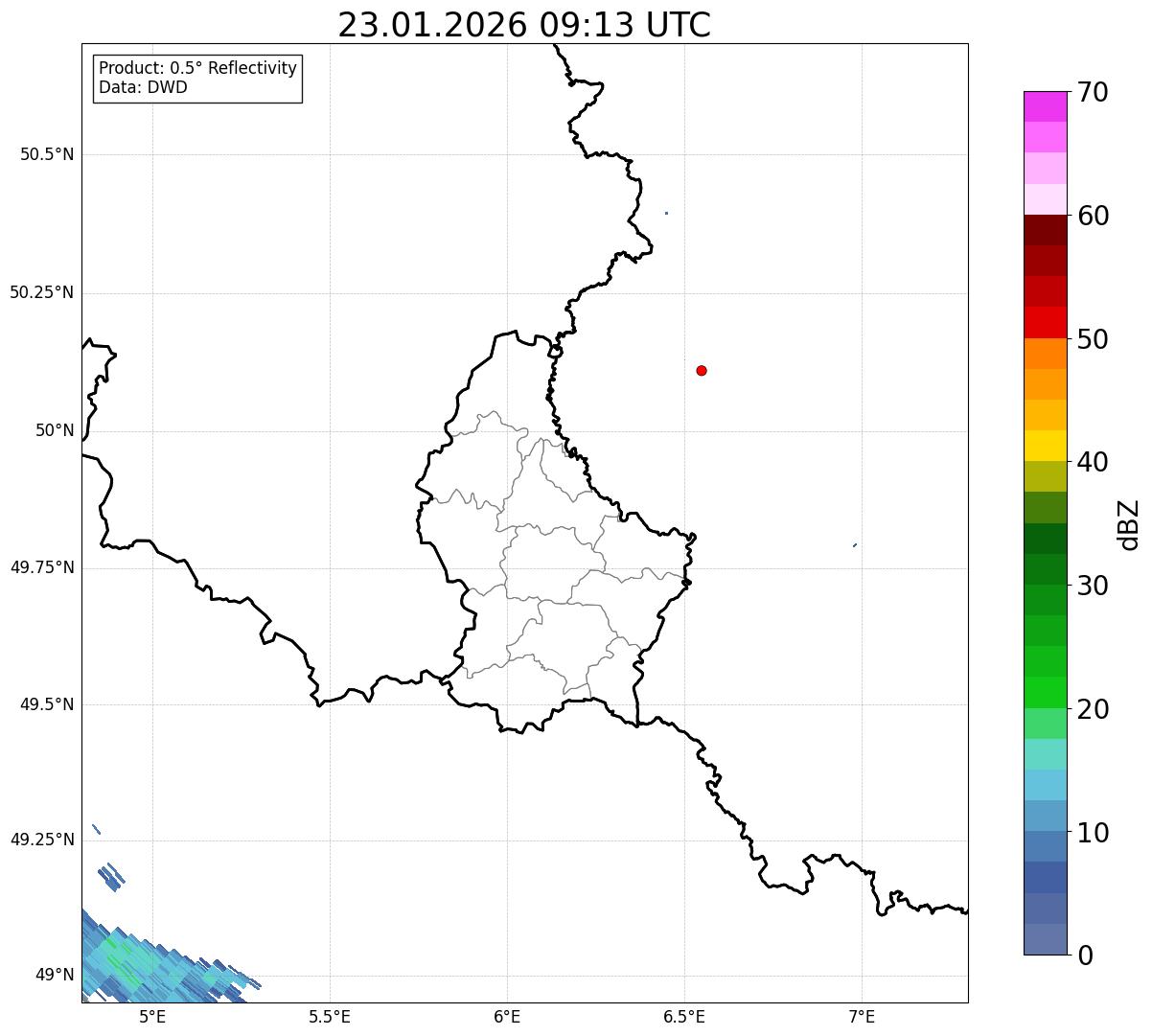Select the "Product: 0.5° Reflectivity" label
The width and height of the screenshot is (1152, 1036).
[x=197, y=68]
